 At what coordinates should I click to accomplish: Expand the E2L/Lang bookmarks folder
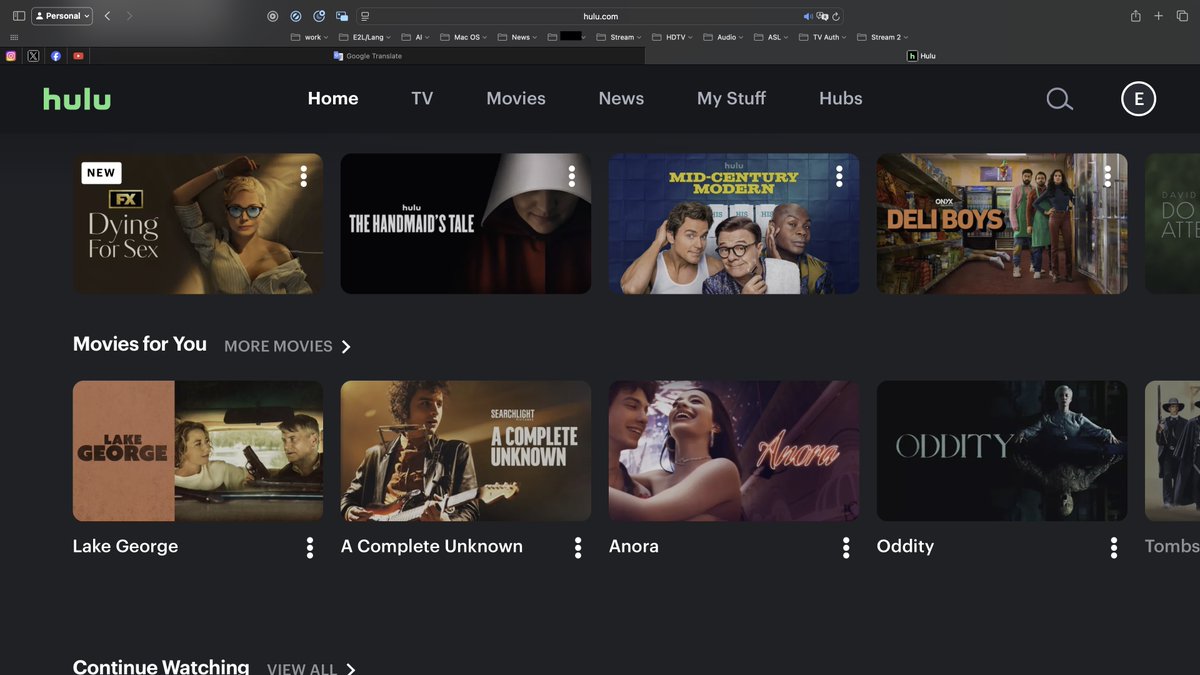pos(364,37)
